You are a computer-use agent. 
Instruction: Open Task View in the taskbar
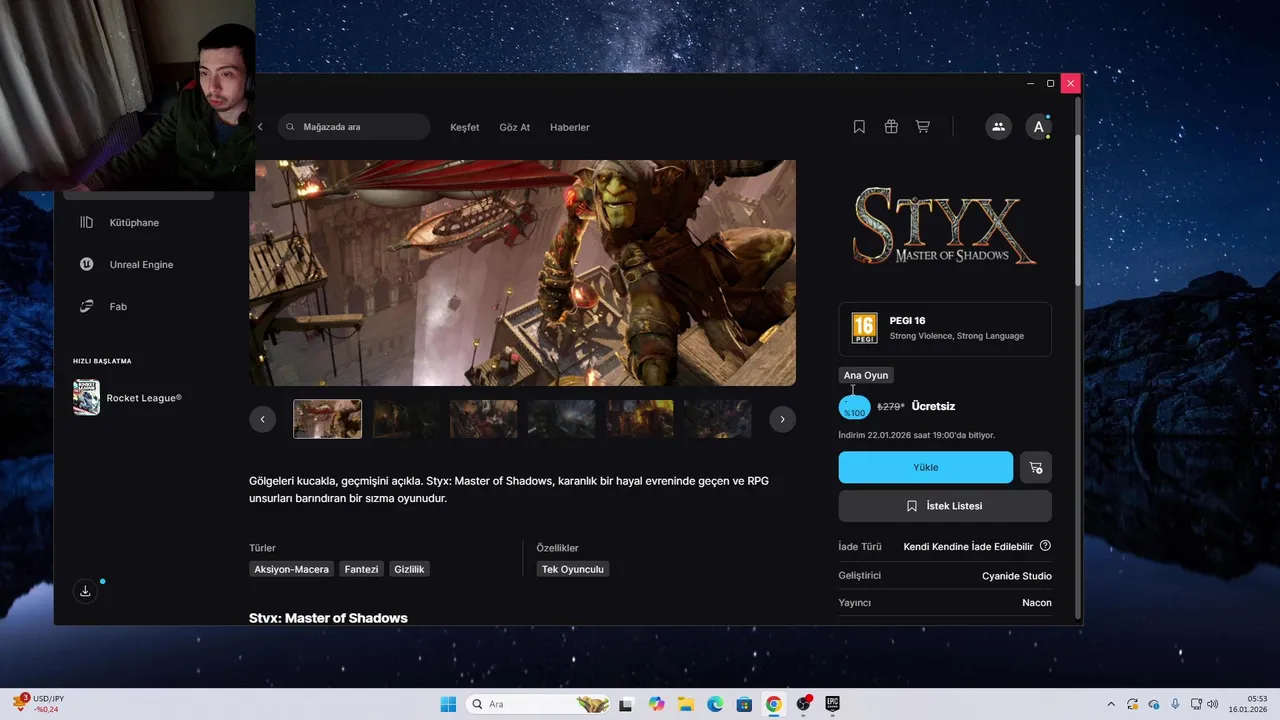(x=626, y=704)
